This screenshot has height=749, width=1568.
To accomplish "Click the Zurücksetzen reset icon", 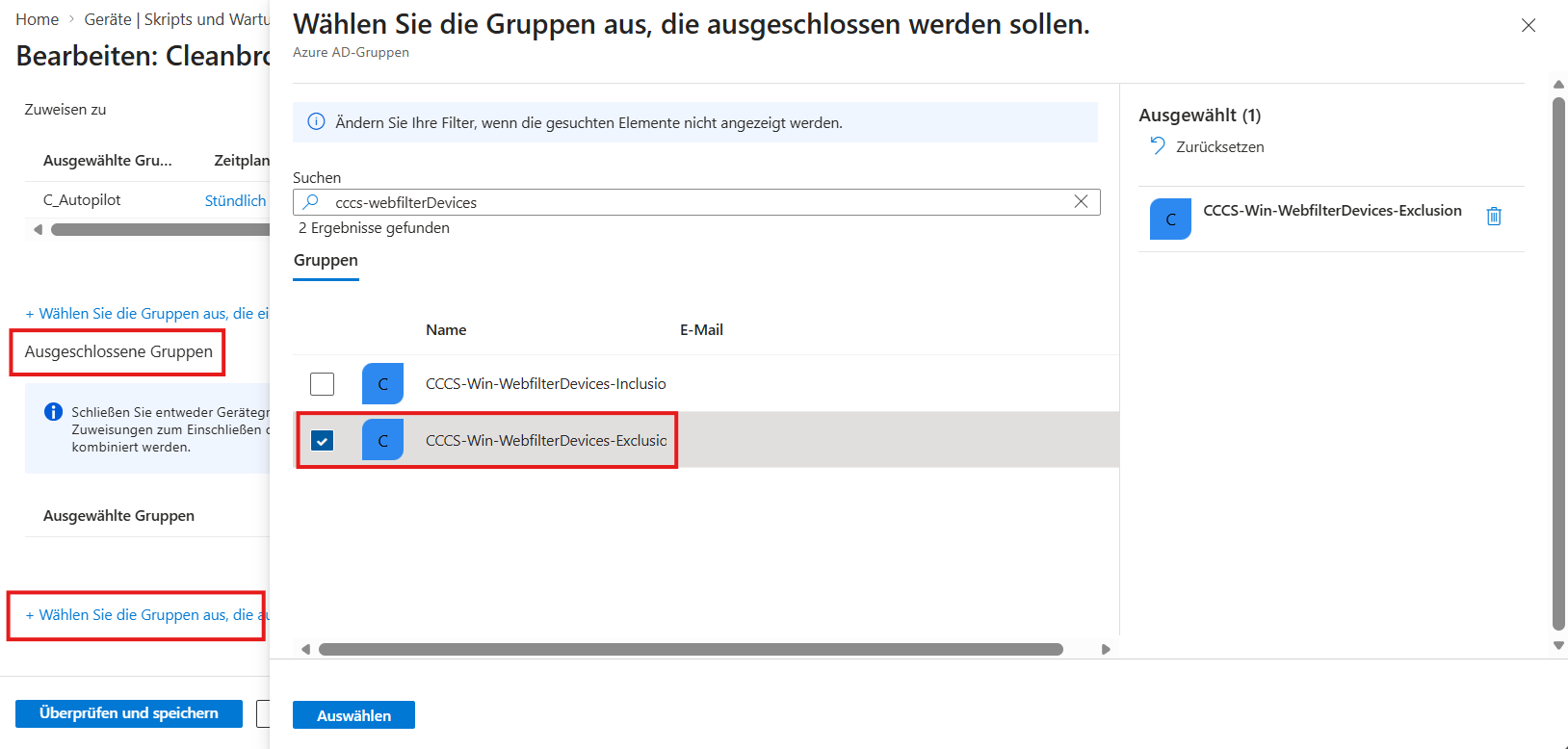I will (x=1158, y=145).
